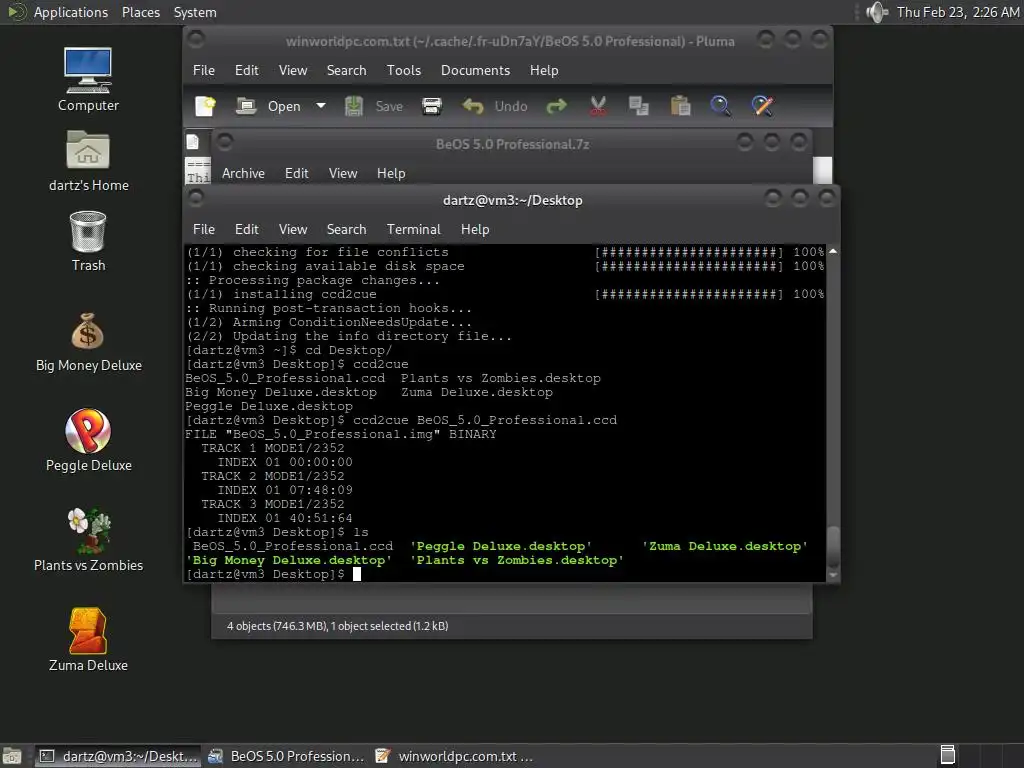Click the Pluma document tab icon
Screen dimensions: 1024x768
point(193,142)
